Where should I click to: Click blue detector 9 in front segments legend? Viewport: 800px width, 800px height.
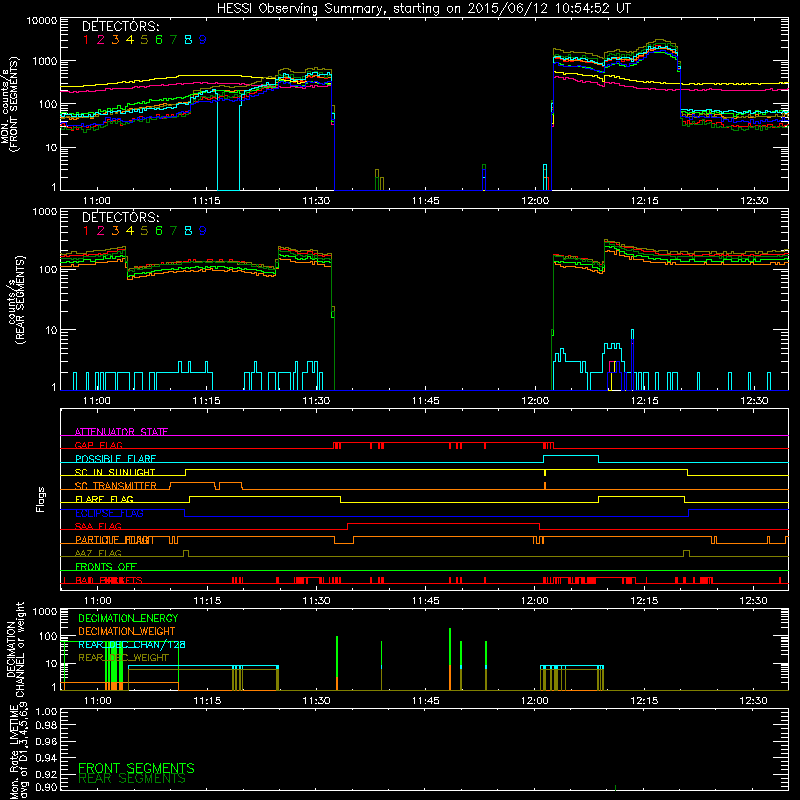click(x=203, y=40)
